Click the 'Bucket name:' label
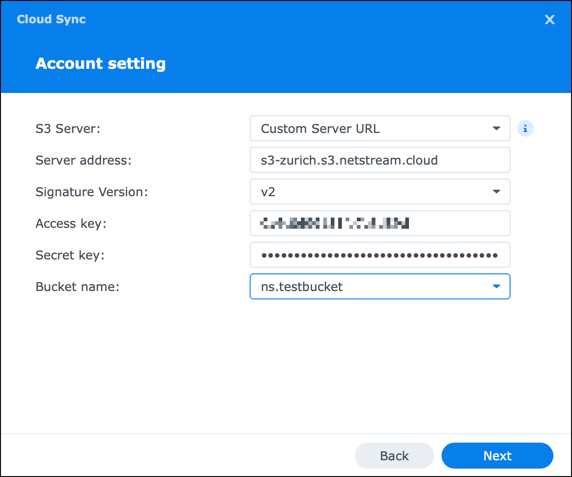Image resolution: width=572 pixels, height=477 pixels. [77, 287]
